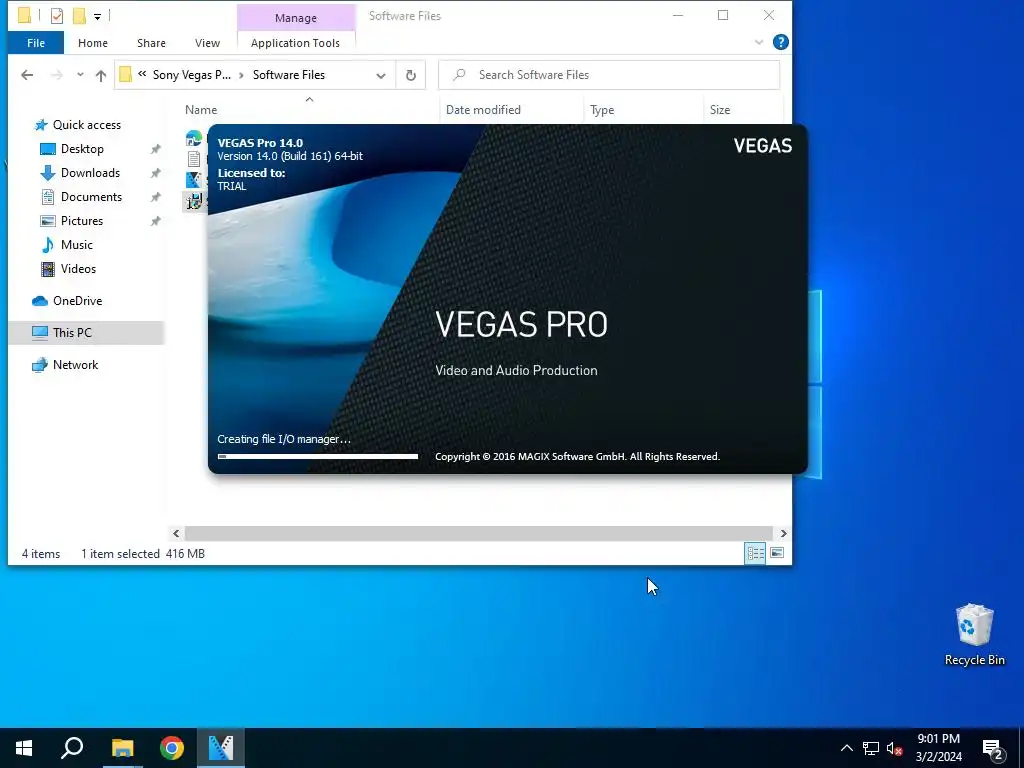This screenshot has width=1024, height=768.
Task: Switch to Large icons view layout
Action: click(x=777, y=554)
